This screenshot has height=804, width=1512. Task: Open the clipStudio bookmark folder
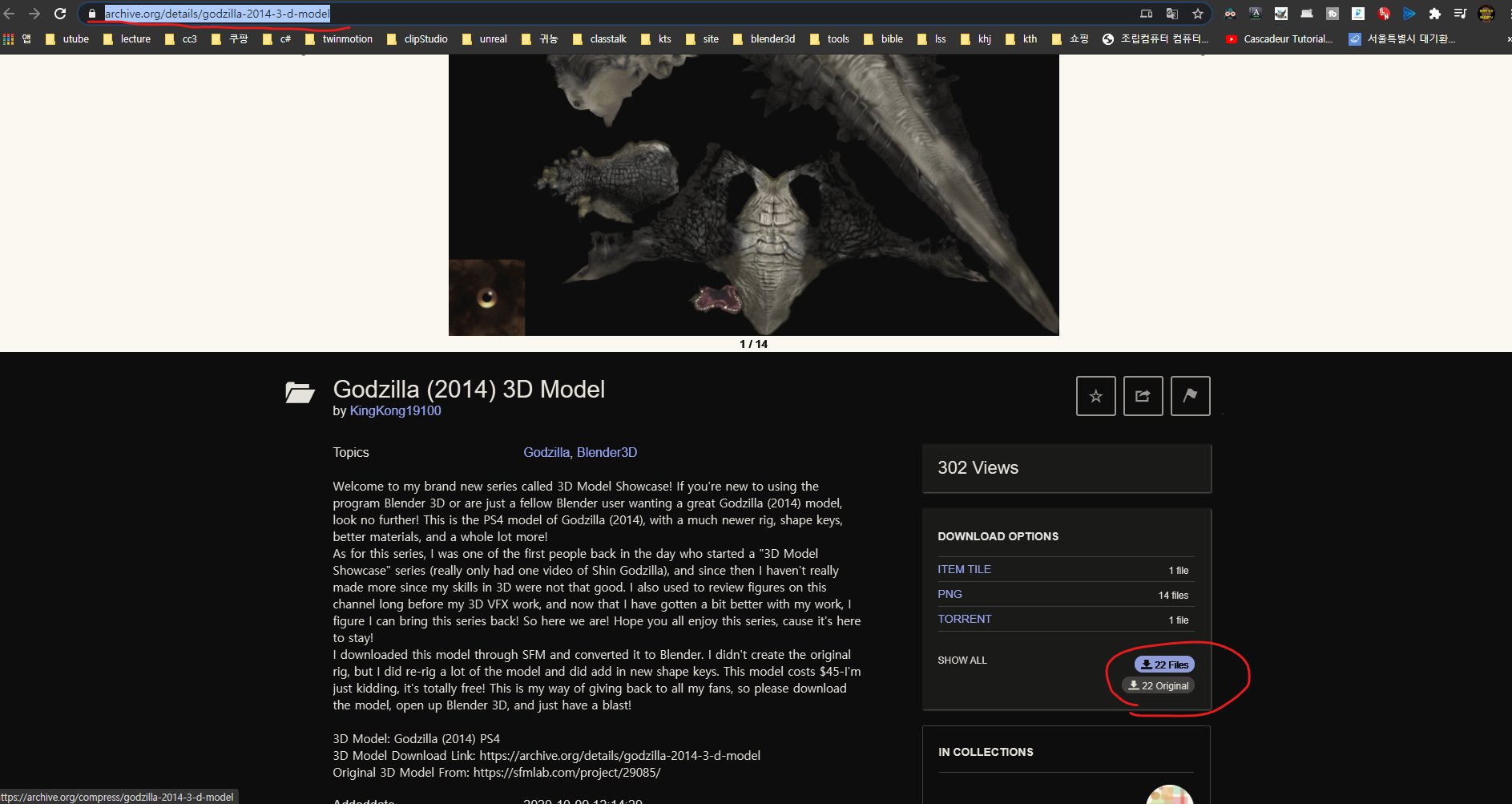(x=417, y=38)
